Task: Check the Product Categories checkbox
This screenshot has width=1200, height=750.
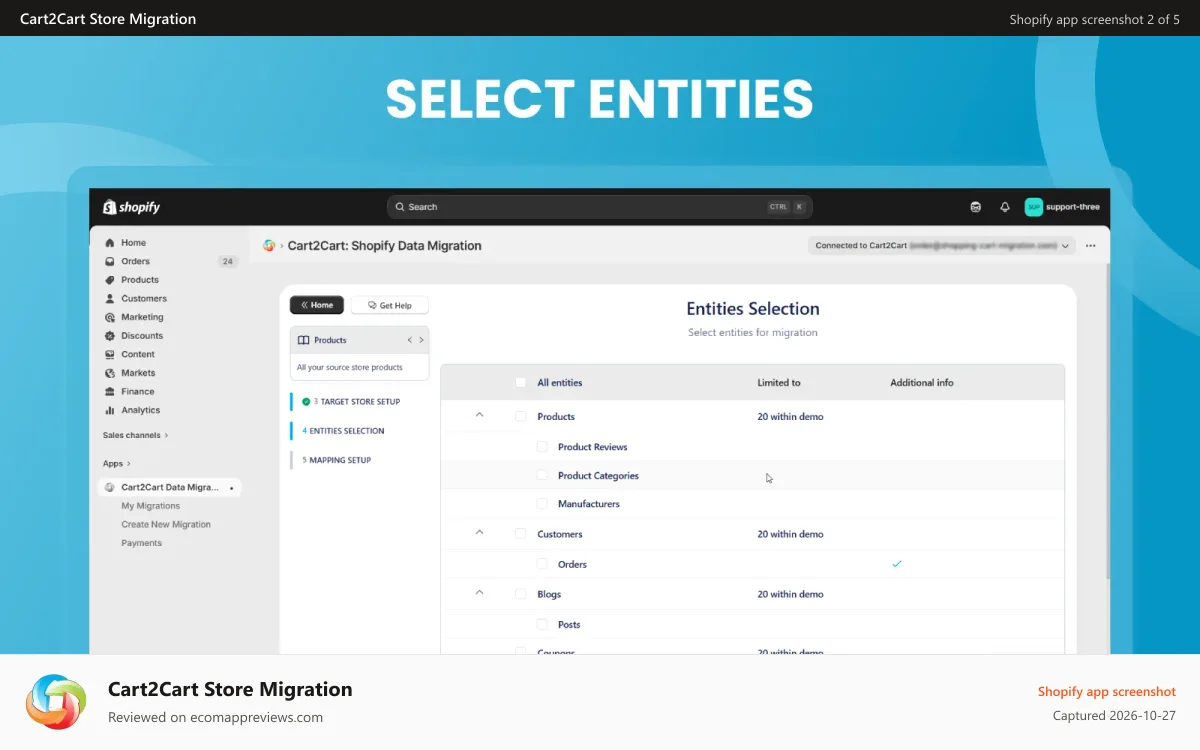Action: pos(542,476)
